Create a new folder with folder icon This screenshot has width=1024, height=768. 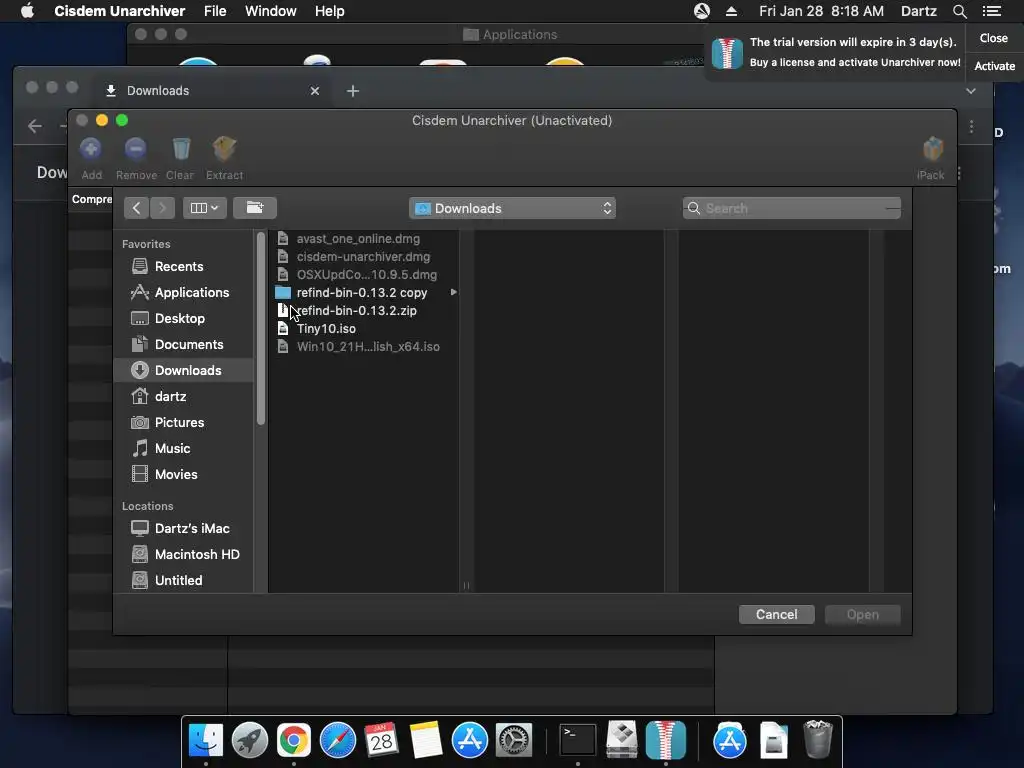point(255,208)
